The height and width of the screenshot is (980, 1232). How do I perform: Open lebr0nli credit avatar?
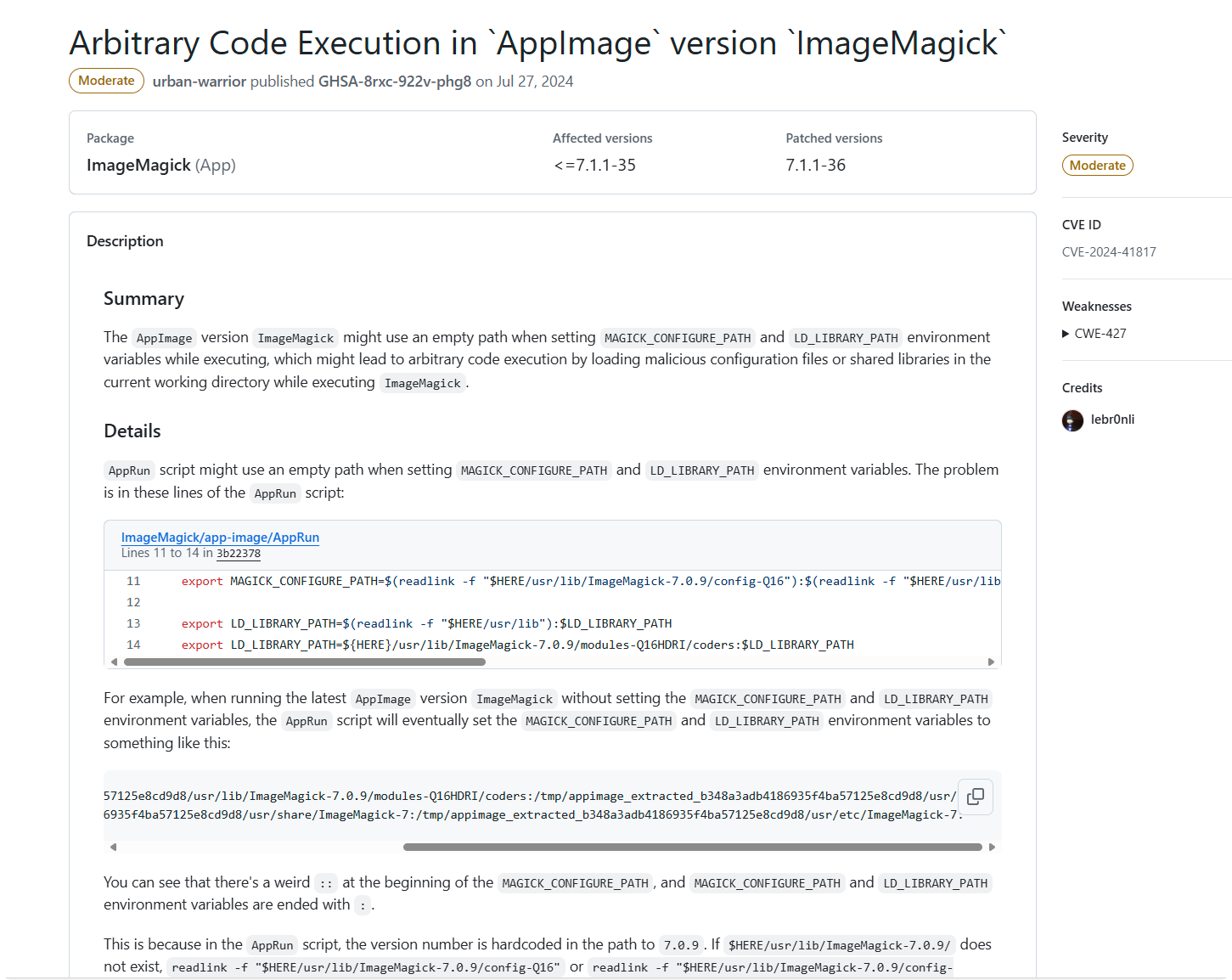pos(1072,420)
